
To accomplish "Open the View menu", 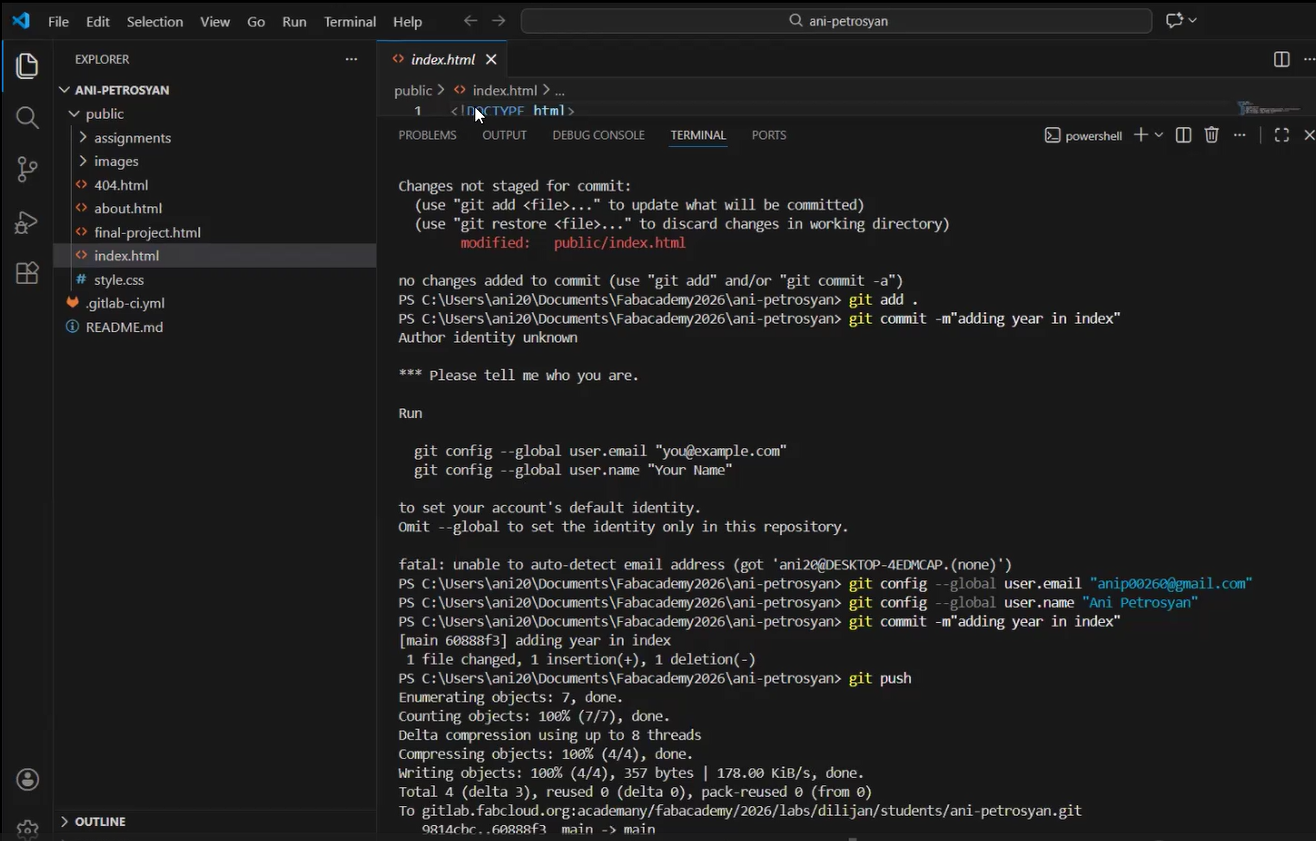I will 215,21.
